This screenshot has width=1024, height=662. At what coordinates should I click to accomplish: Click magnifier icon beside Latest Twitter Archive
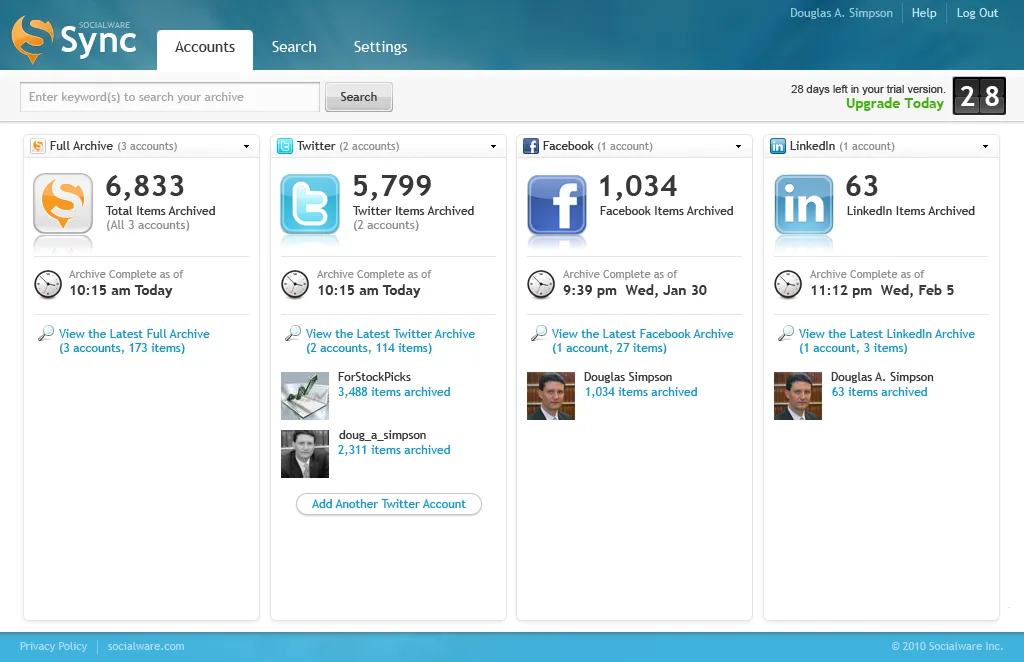click(x=293, y=333)
